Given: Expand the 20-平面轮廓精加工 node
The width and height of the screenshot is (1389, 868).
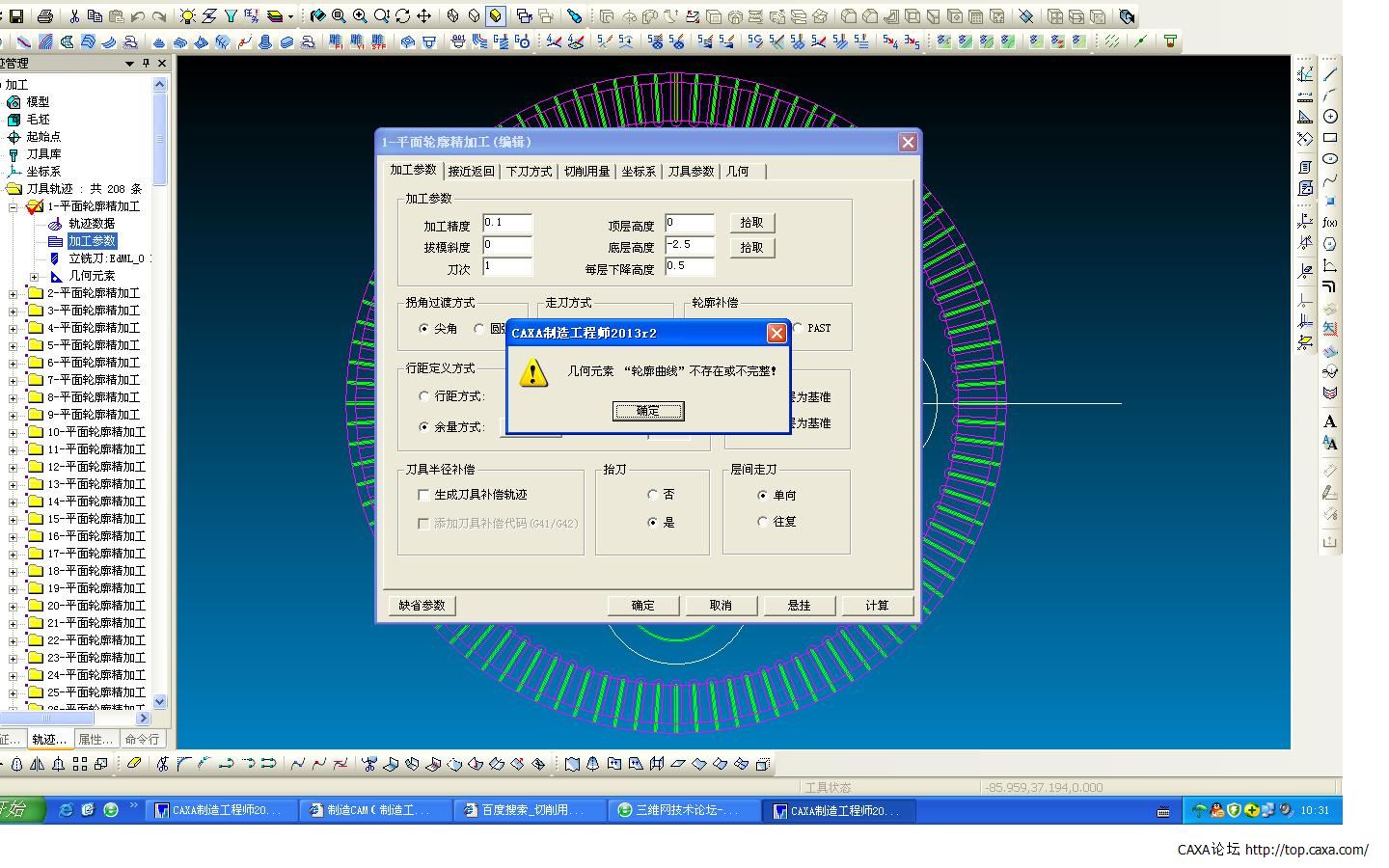Looking at the screenshot, I should 14,606.
